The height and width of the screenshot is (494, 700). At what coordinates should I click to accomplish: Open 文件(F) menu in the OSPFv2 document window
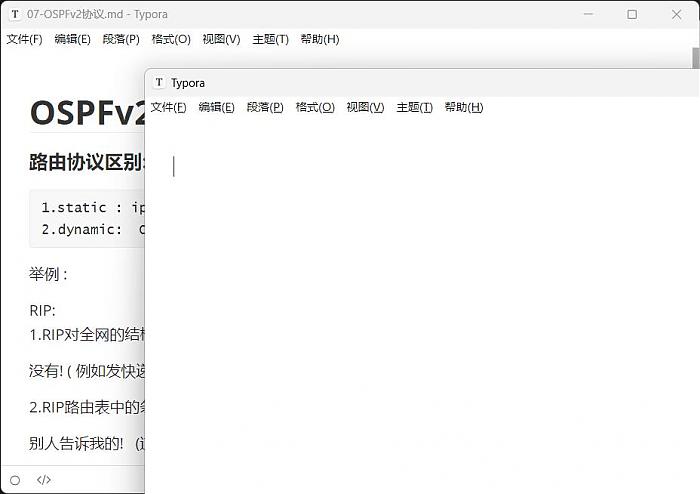click(24, 39)
